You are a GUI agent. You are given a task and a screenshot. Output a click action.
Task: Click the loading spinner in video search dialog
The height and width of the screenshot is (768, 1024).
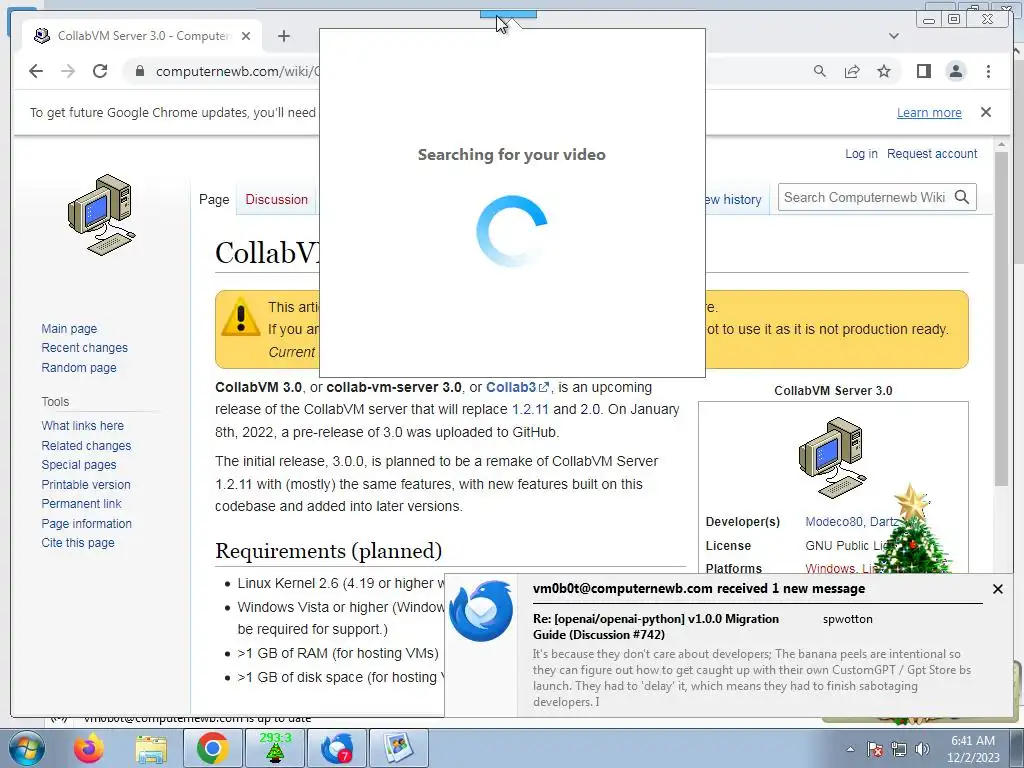point(512,231)
